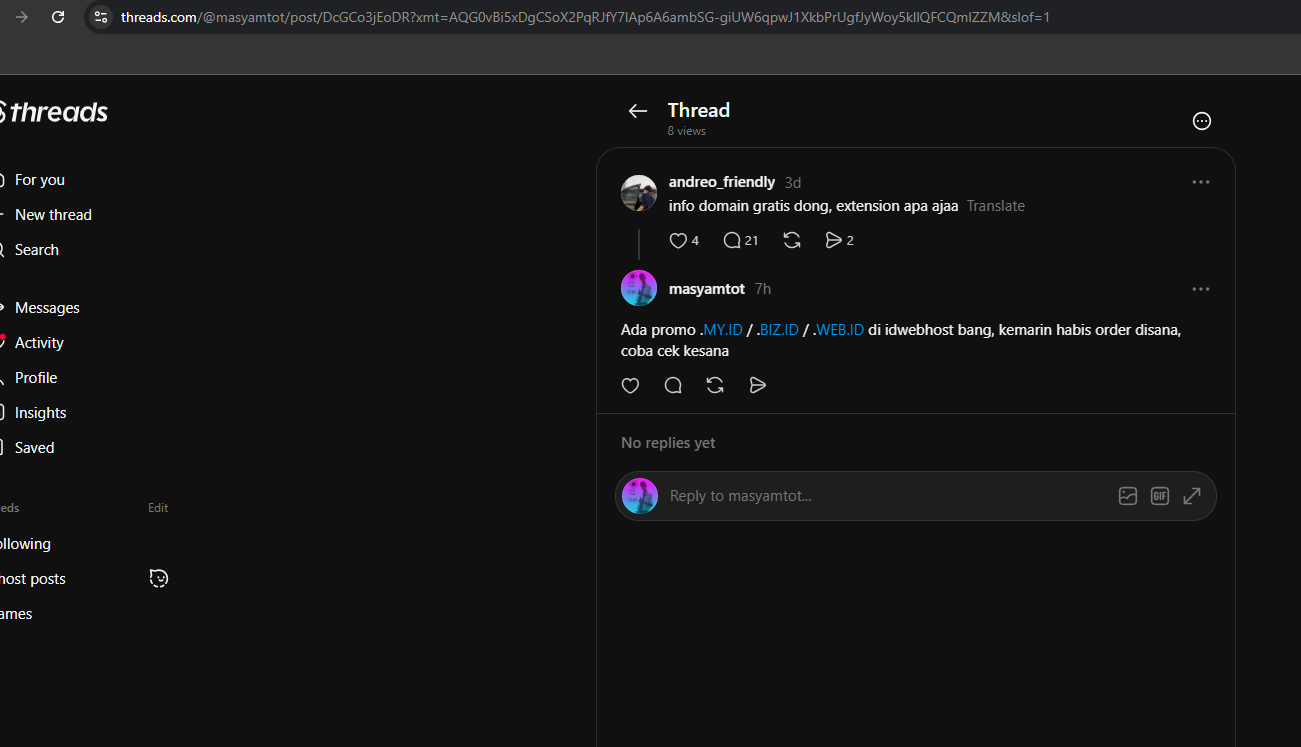This screenshot has height=747, width=1301.
Task: Open more options for andreo_friendly's post
Action: point(1201,182)
